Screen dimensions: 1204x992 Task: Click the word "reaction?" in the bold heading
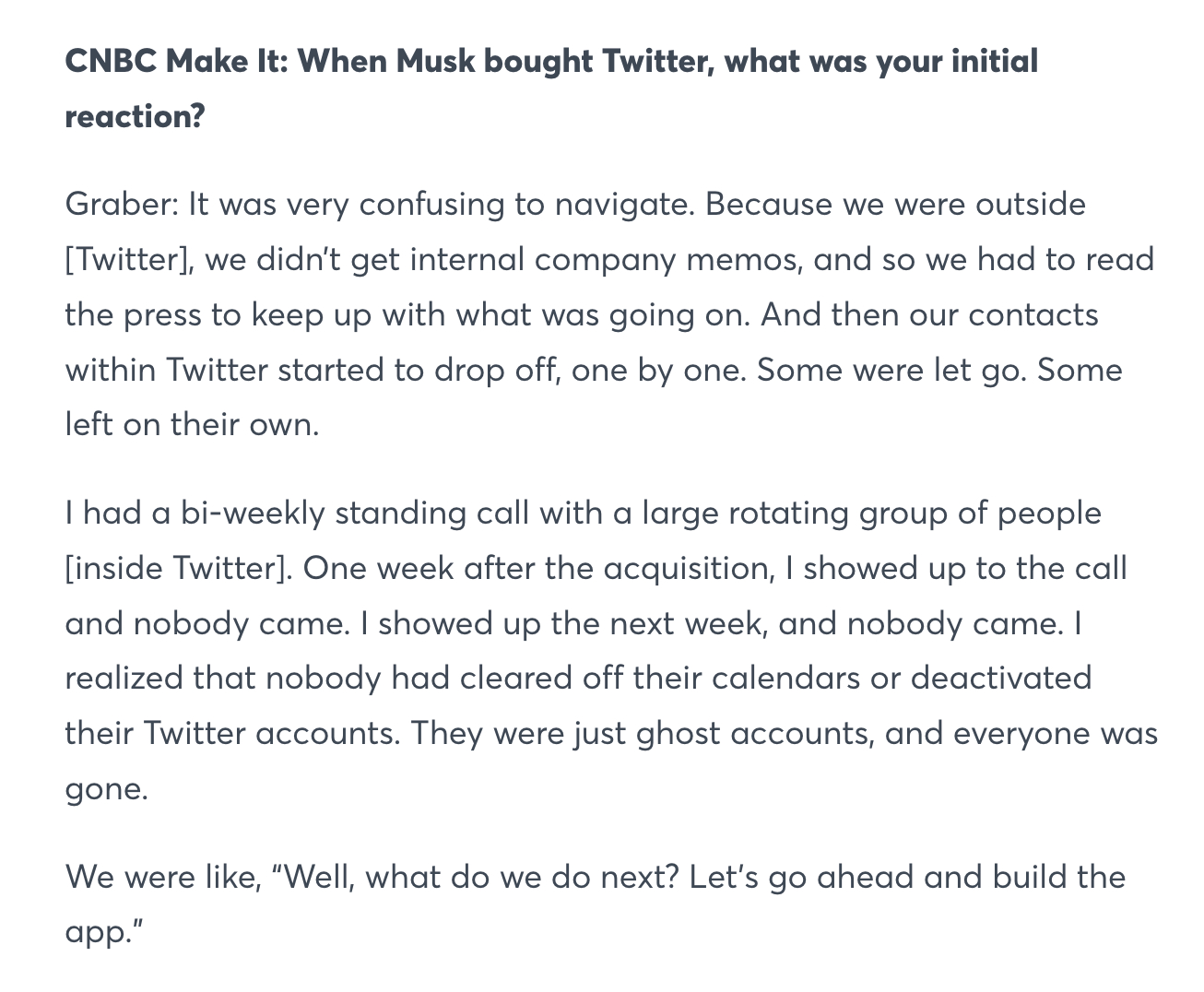[x=135, y=117]
